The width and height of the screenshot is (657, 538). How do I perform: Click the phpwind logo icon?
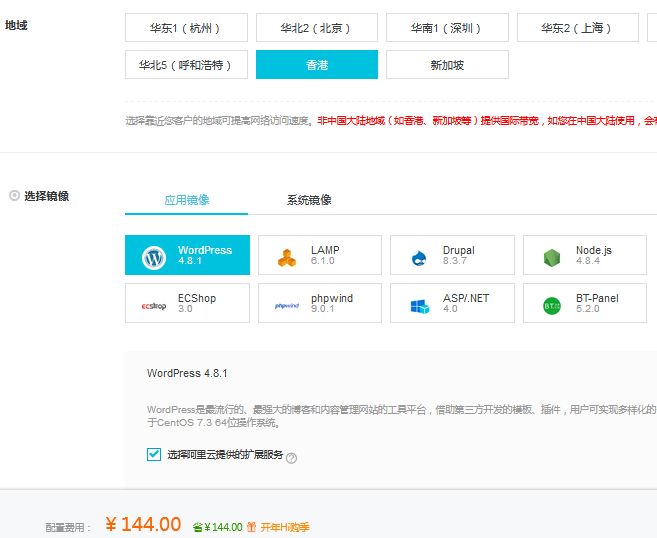pos(287,306)
